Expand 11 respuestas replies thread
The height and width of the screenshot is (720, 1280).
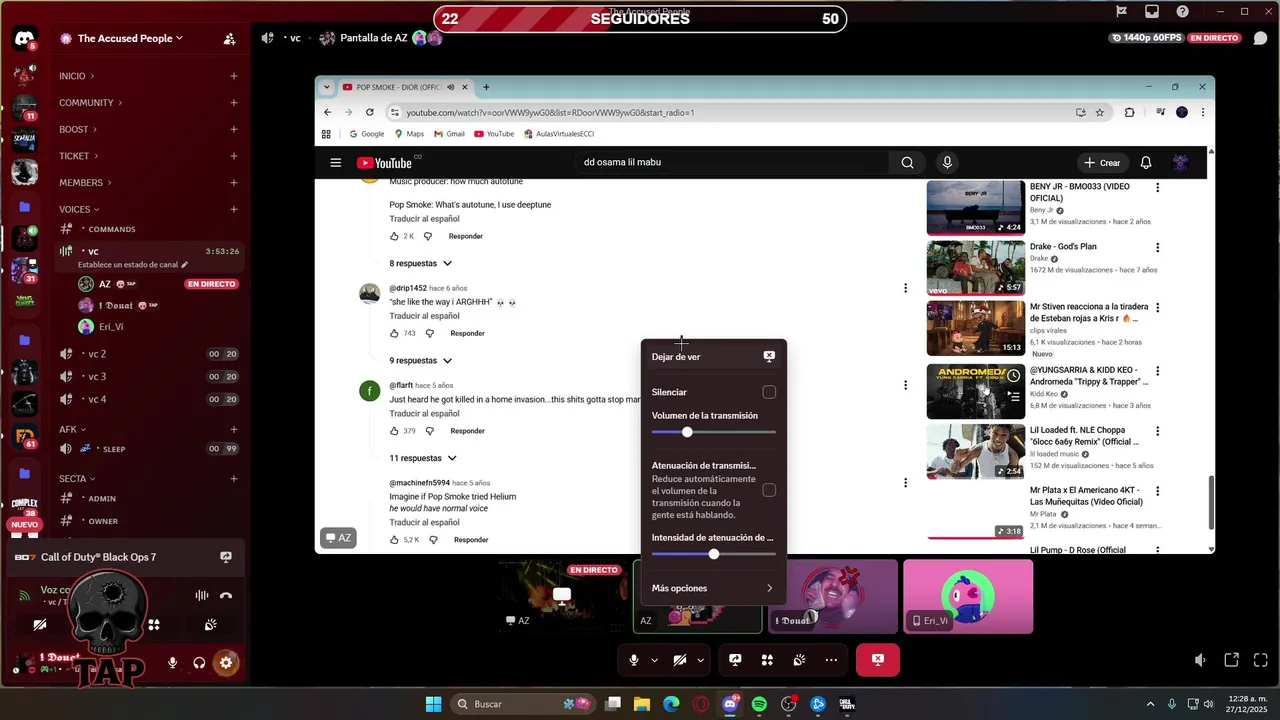[423, 458]
